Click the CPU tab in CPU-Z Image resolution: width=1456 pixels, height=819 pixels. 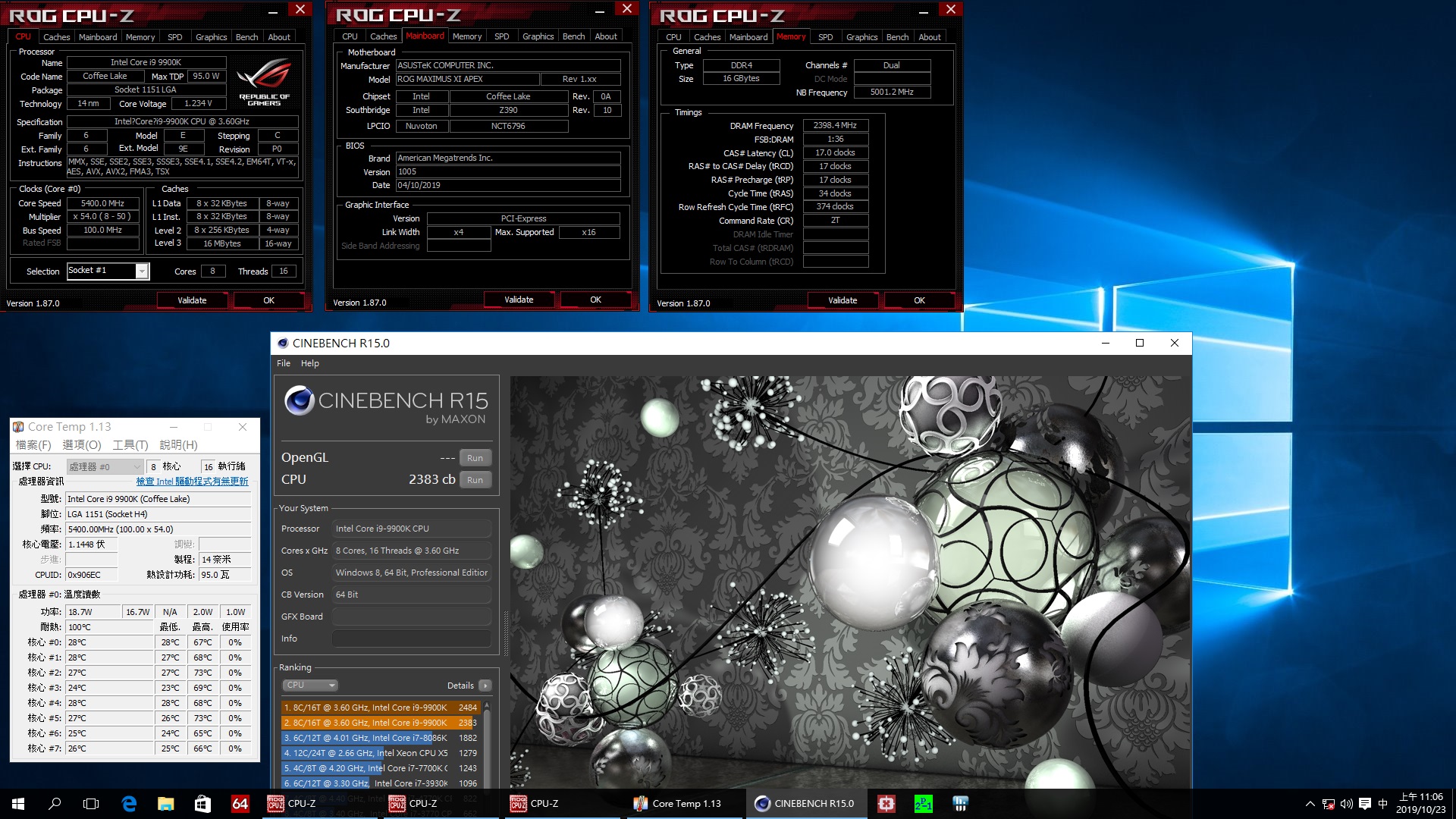[22, 36]
